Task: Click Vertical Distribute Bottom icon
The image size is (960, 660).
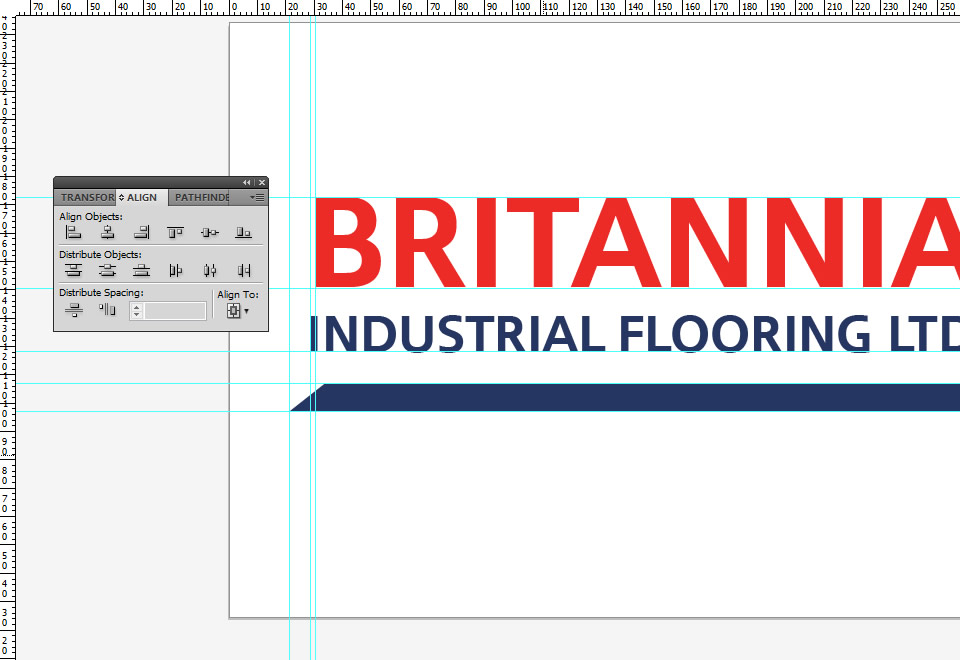Action: 141,270
